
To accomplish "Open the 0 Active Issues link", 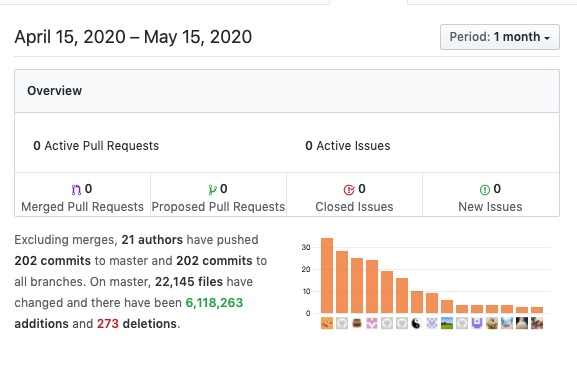I will [348, 146].
